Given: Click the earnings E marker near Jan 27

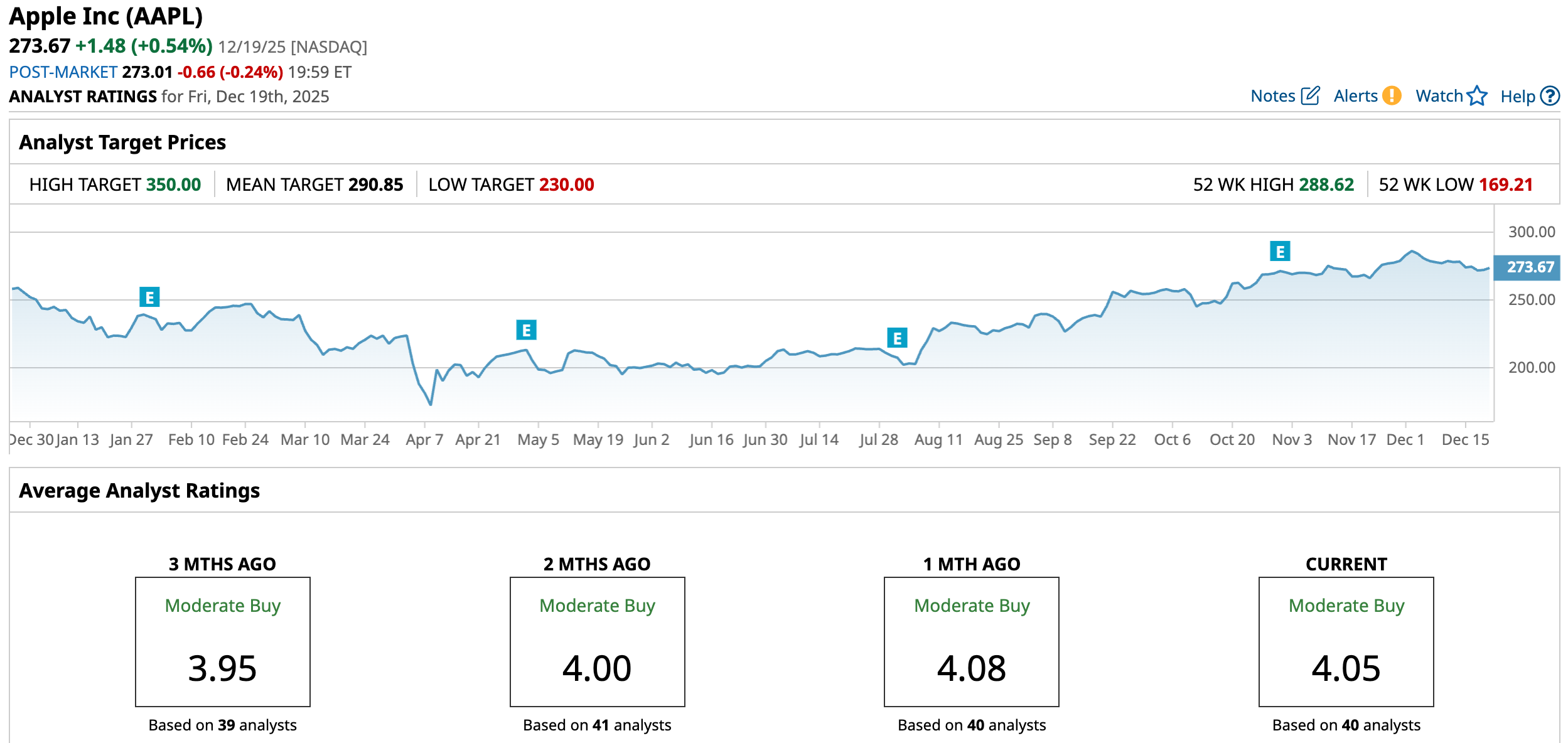Looking at the screenshot, I should (149, 297).
